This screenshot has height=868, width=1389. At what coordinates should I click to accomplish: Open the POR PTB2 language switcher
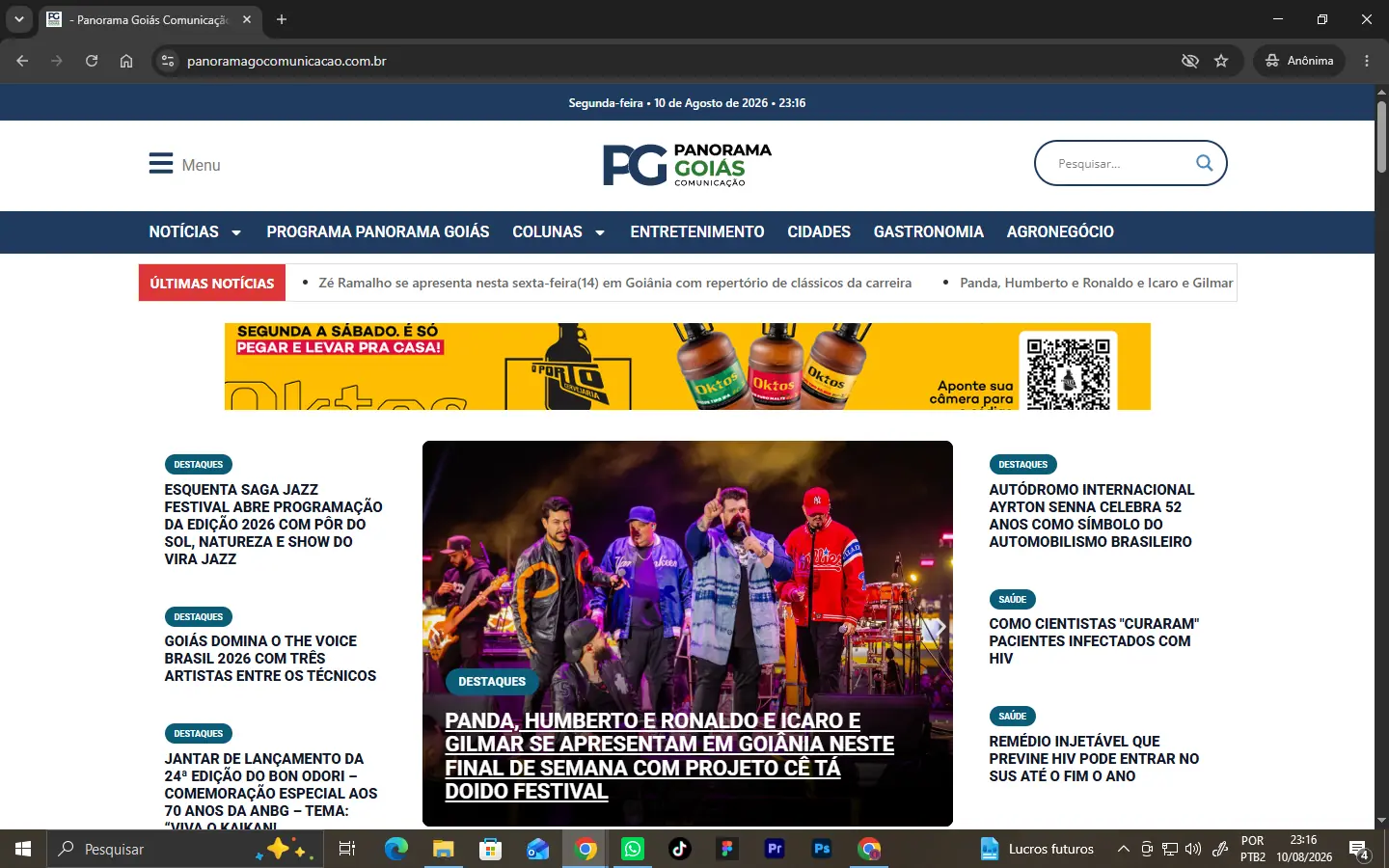coord(1253,849)
